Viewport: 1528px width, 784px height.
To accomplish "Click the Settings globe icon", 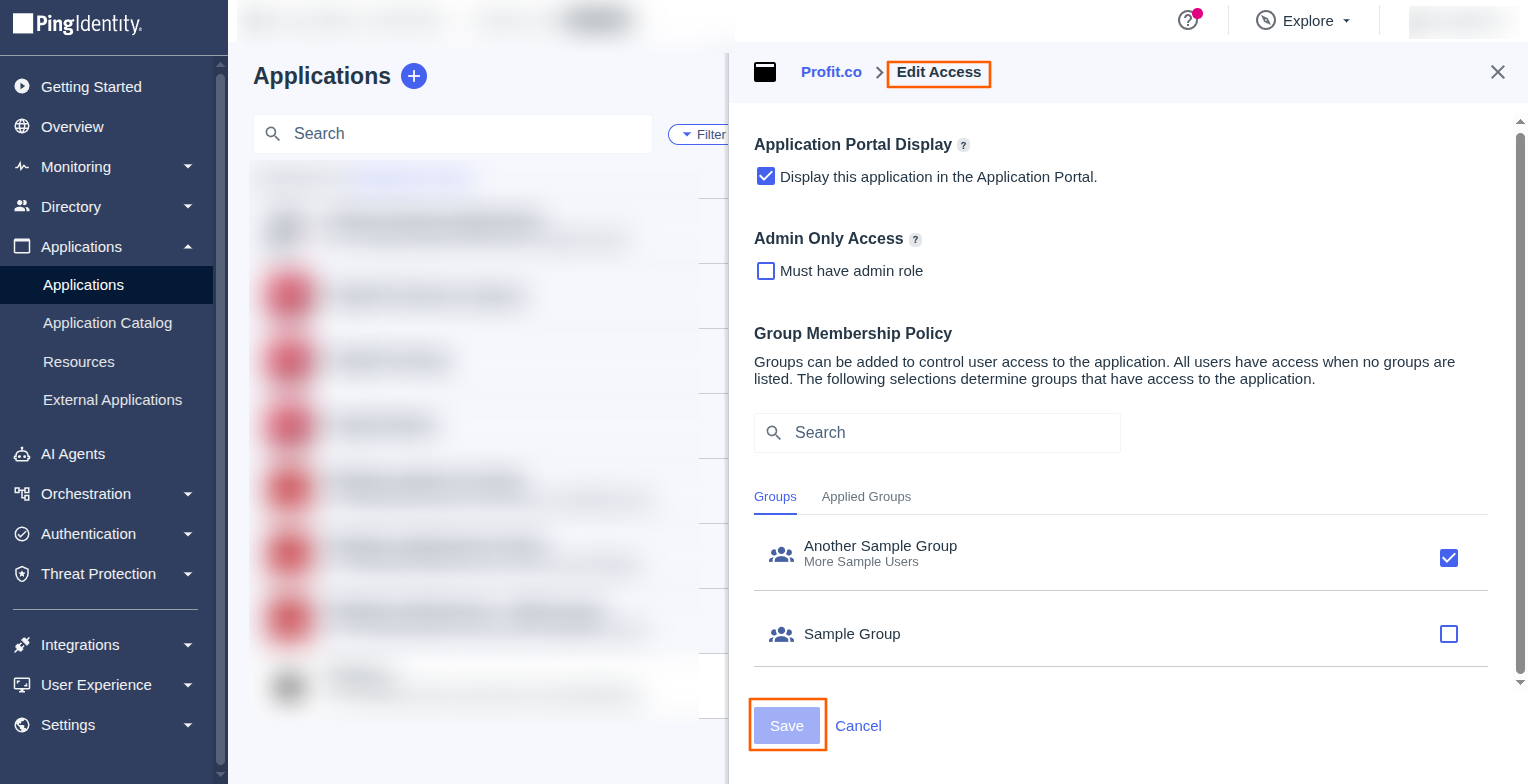I will [22, 725].
